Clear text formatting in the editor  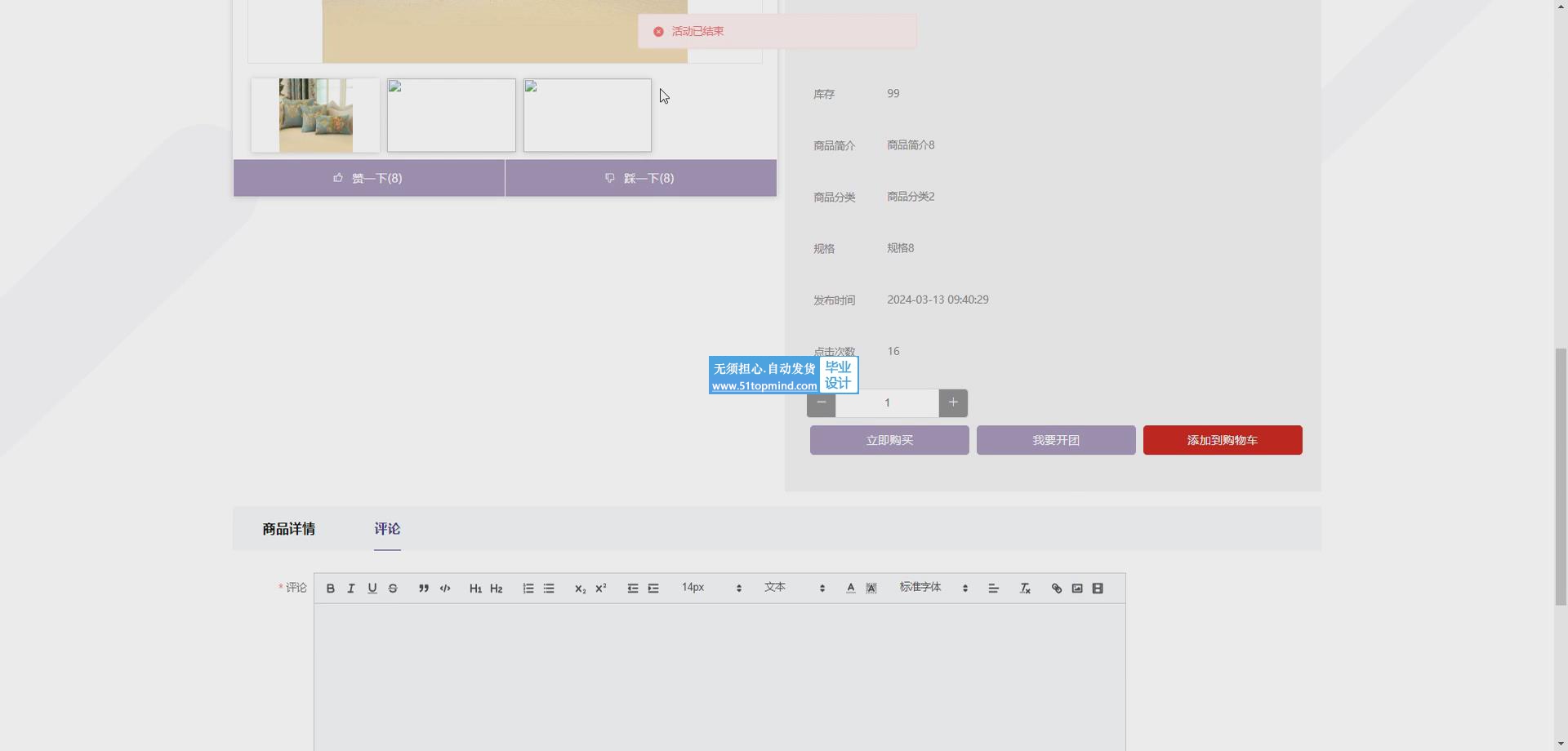pyautogui.click(x=1026, y=589)
